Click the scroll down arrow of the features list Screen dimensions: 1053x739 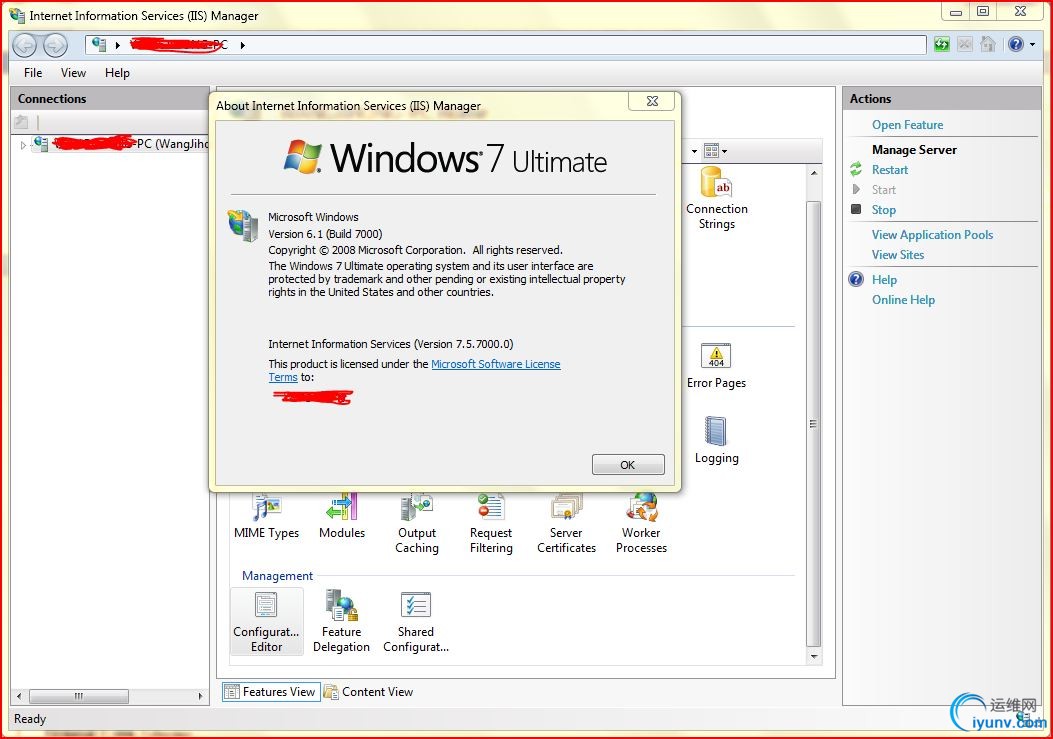tap(813, 656)
